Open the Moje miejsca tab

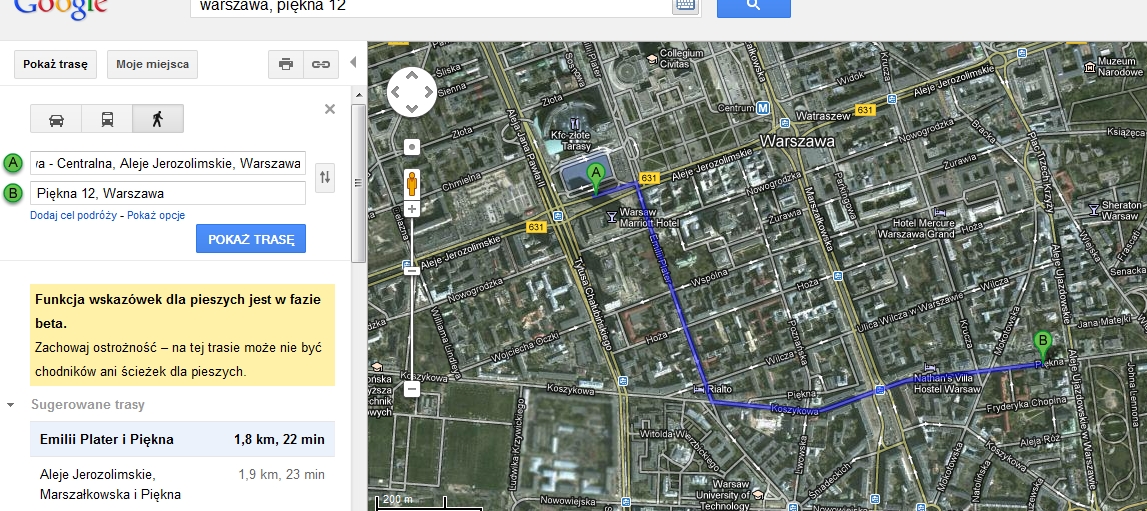coord(152,64)
